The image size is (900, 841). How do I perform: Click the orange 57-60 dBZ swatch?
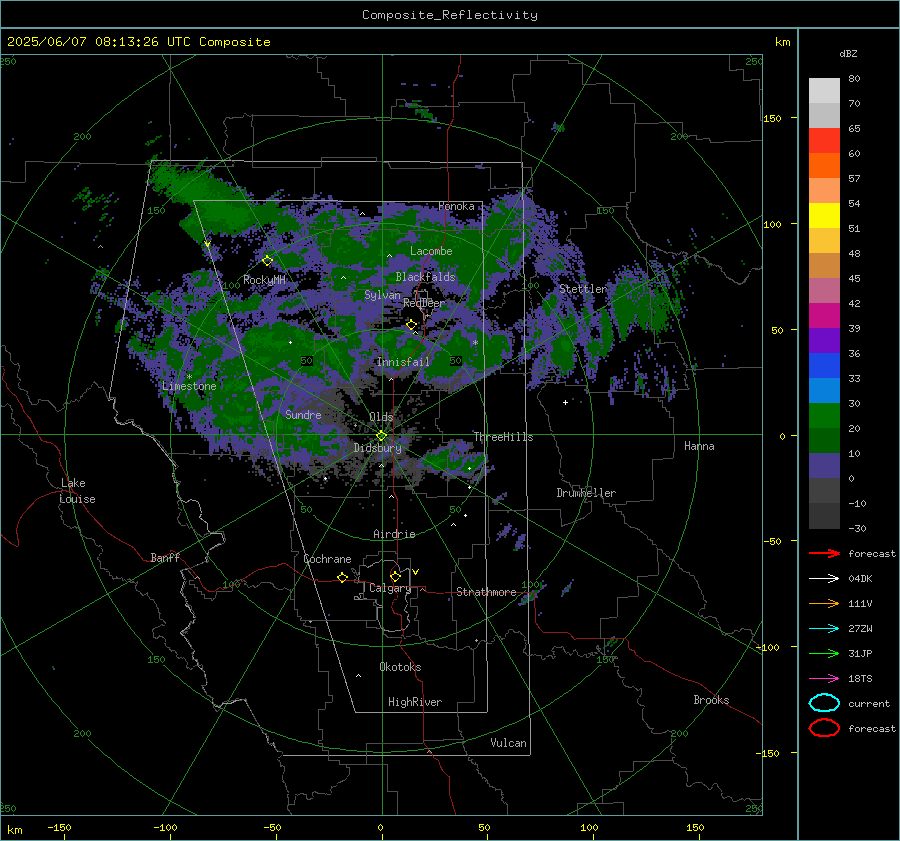click(x=824, y=166)
